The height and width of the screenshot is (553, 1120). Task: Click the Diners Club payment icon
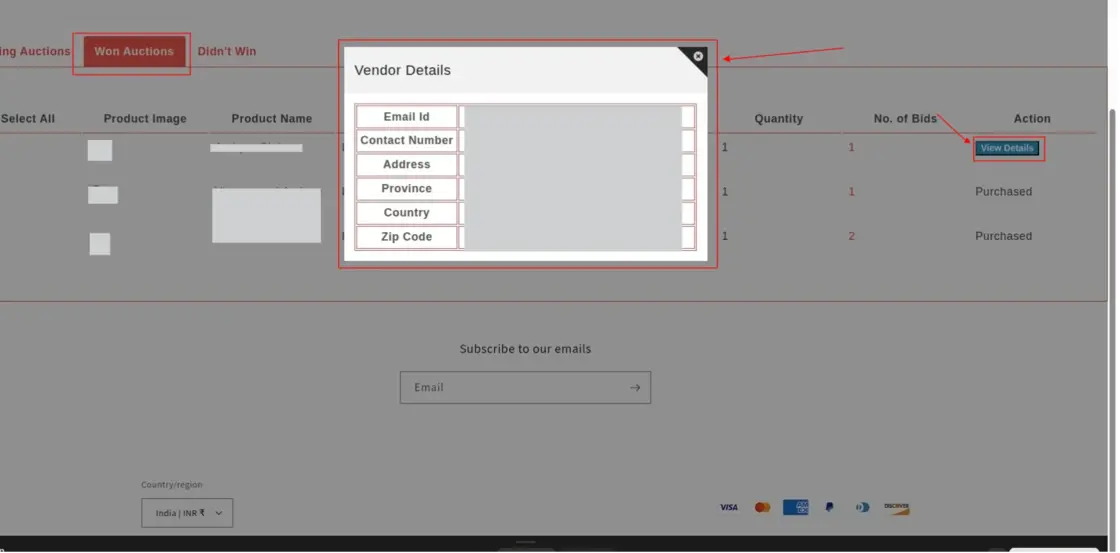[x=863, y=507]
